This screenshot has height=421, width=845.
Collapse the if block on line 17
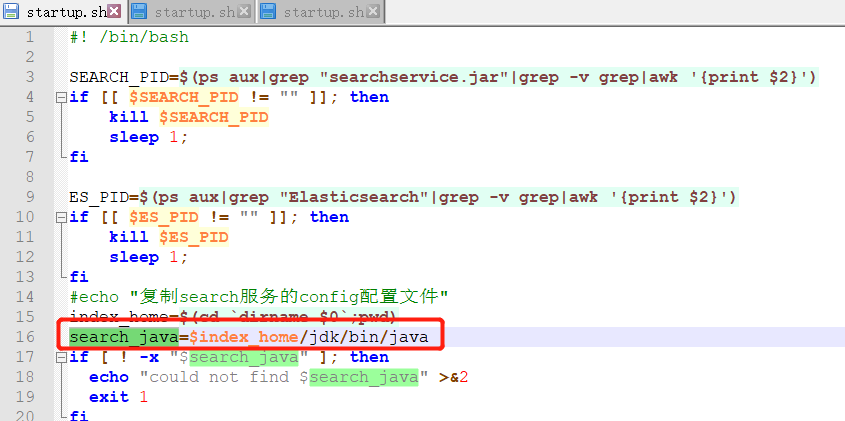[60, 357]
